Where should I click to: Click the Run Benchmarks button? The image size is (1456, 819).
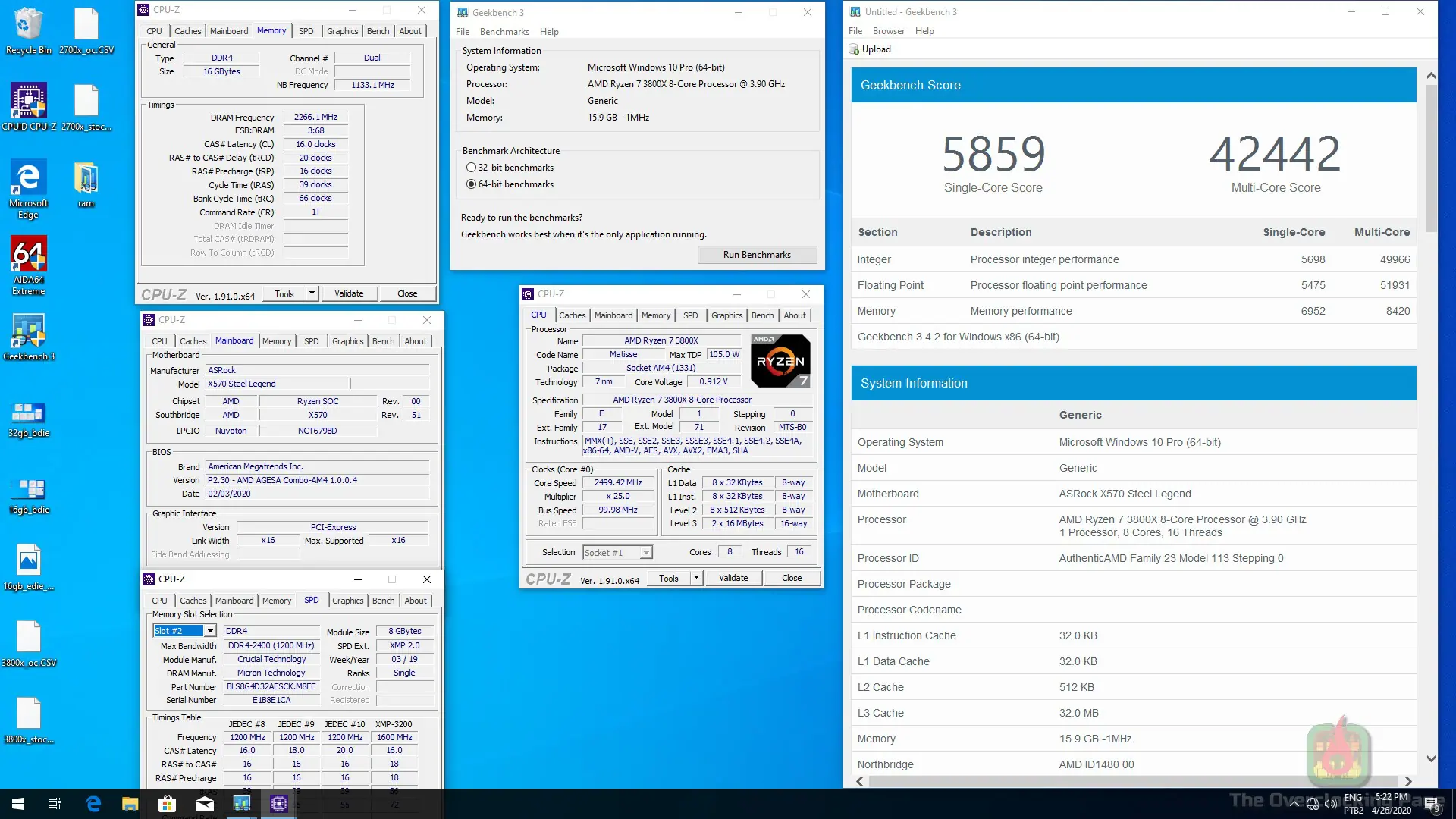click(x=757, y=255)
